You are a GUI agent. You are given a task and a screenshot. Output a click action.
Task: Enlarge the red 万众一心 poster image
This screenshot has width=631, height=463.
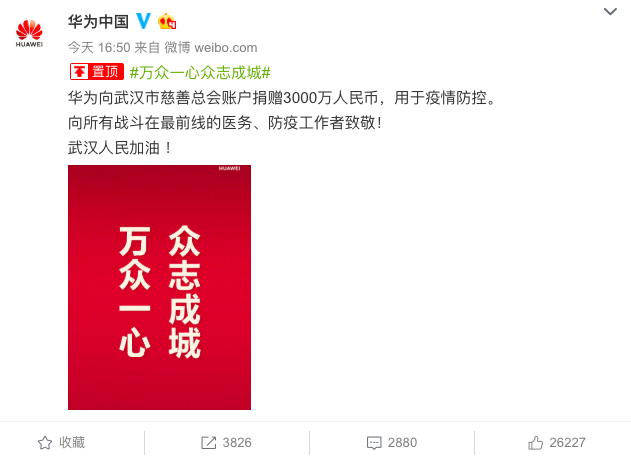point(159,287)
